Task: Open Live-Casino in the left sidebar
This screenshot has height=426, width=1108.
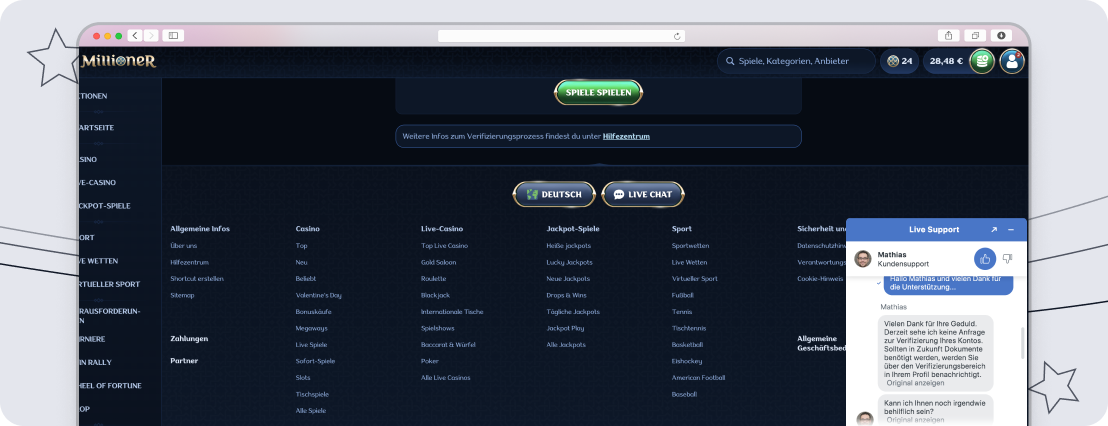Action: tap(98, 182)
